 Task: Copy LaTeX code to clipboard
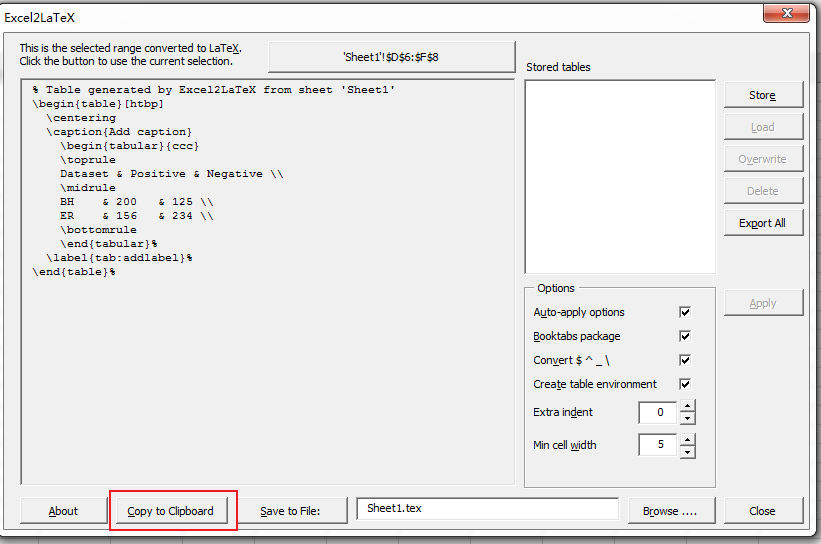171,511
